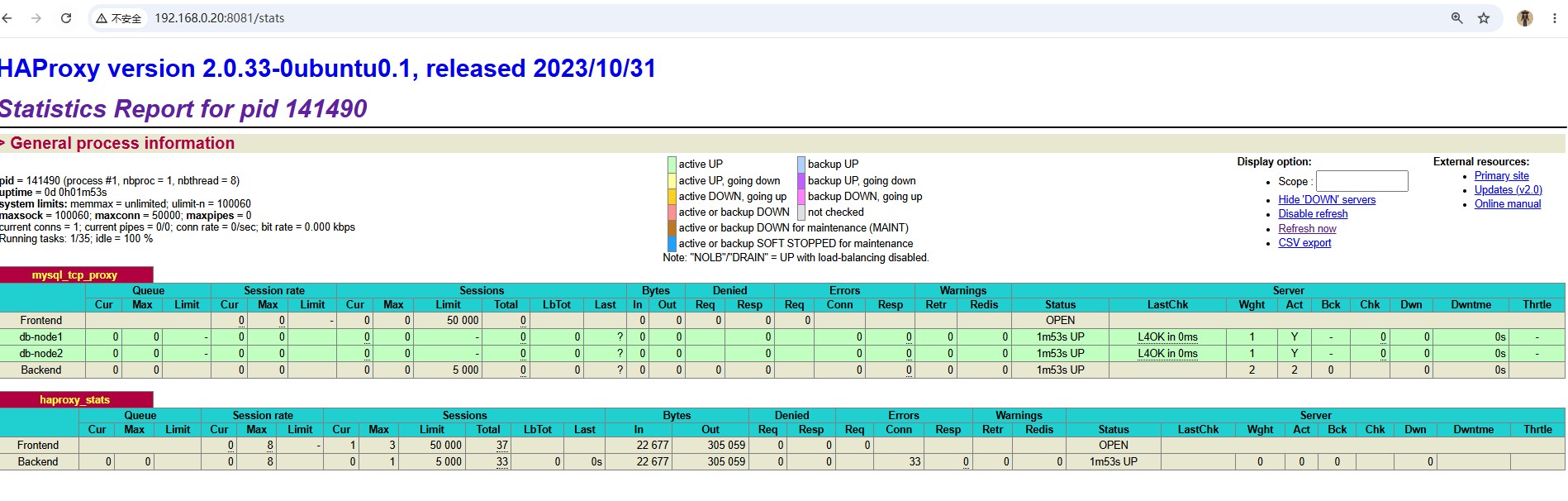This screenshot has height=501, width=1568.
Task: Click bytes in '22 677' of haproxy_stats Frontend
Action: tap(653, 446)
